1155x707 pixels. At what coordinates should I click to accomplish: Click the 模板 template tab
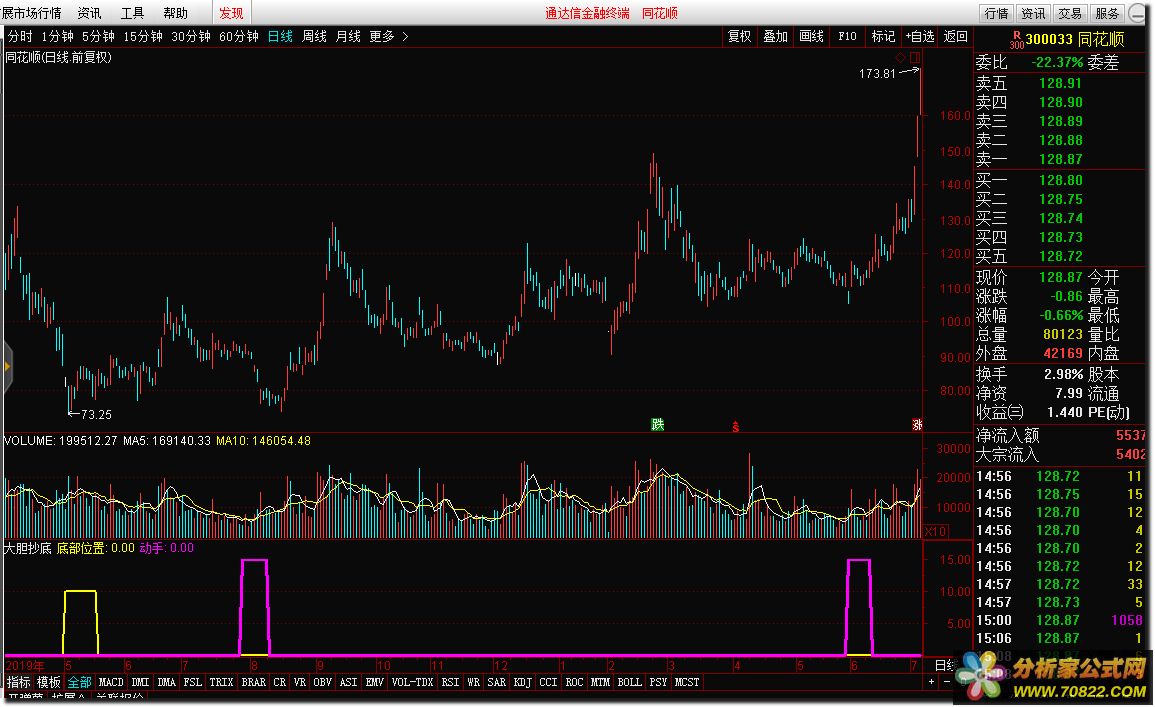click(x=49, y=683)
